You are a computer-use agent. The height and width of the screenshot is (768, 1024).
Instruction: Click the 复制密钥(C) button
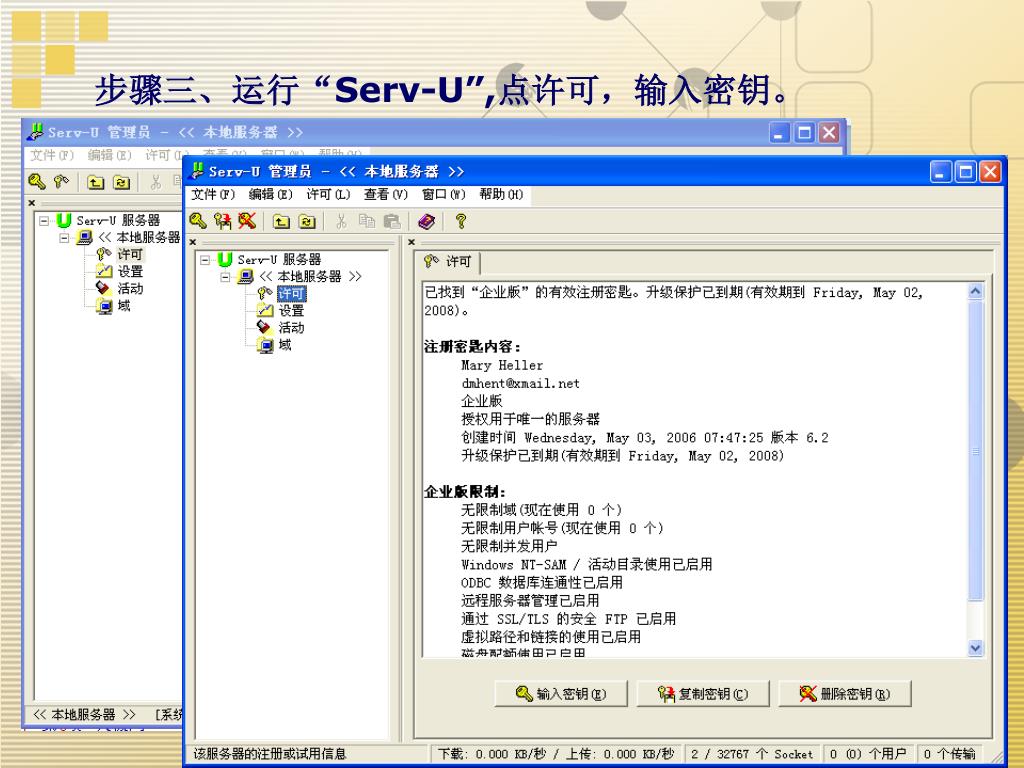pos(703,694)
